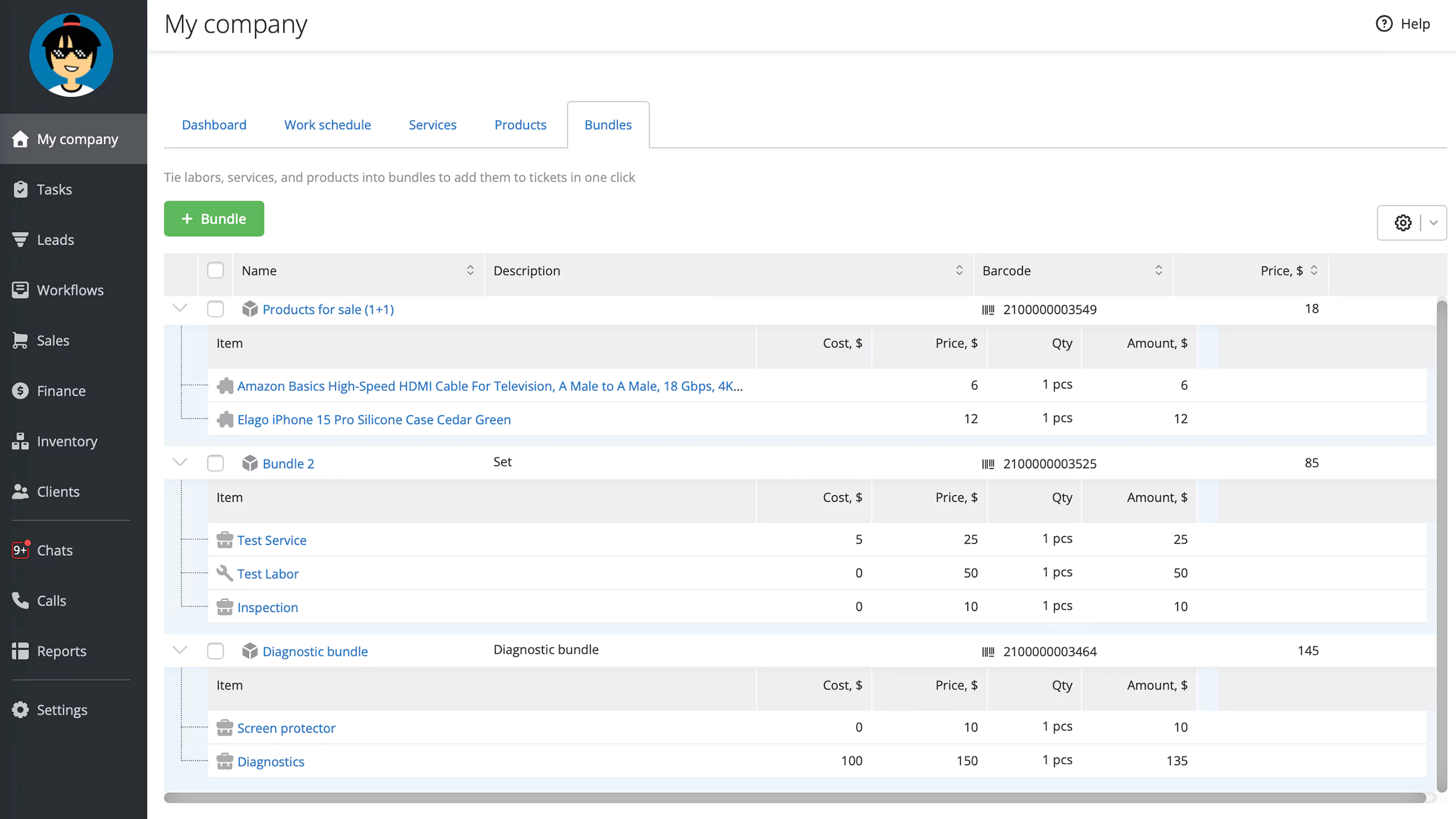
Task: Collapse the 'Products for sale (1+1)' bundle row
Action: click(180, 309)
